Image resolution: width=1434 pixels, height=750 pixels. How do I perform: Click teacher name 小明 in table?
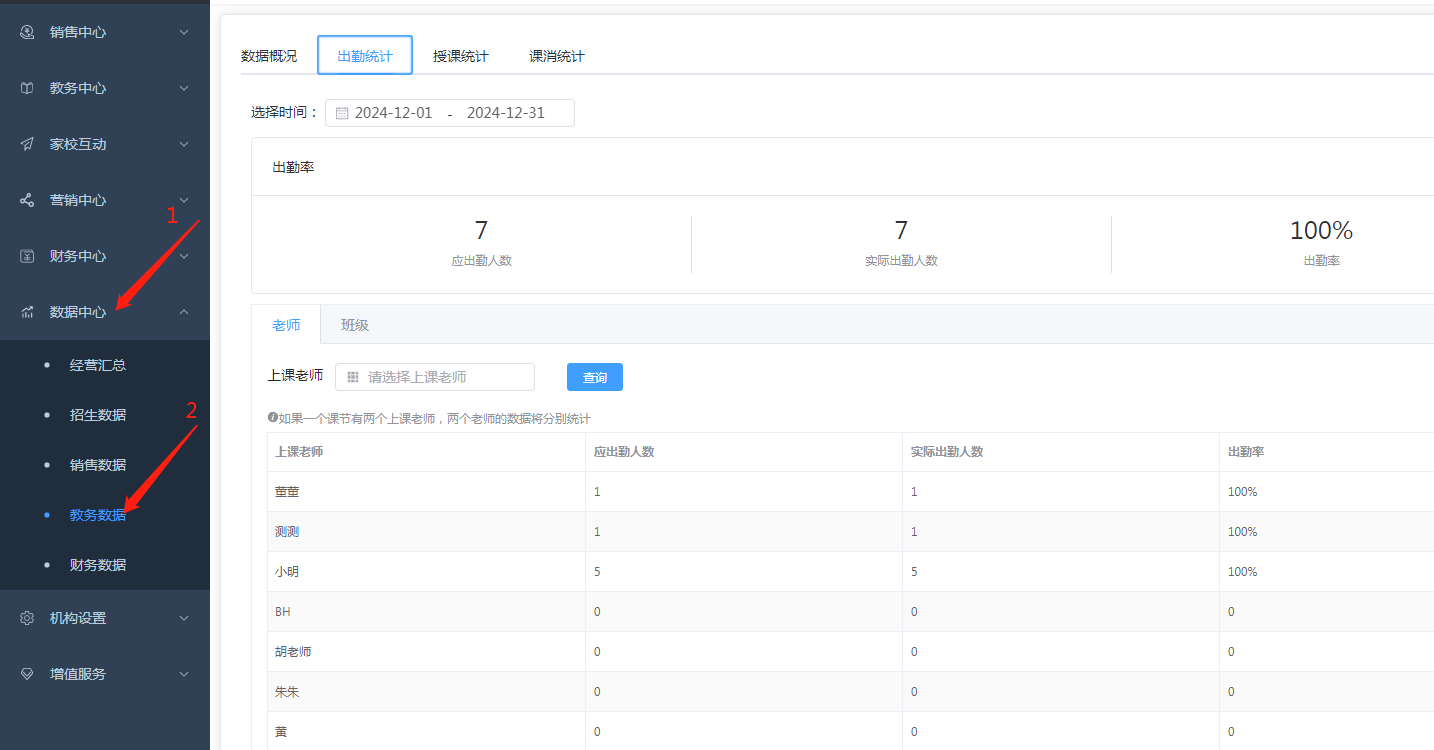(x=287, y=572)
